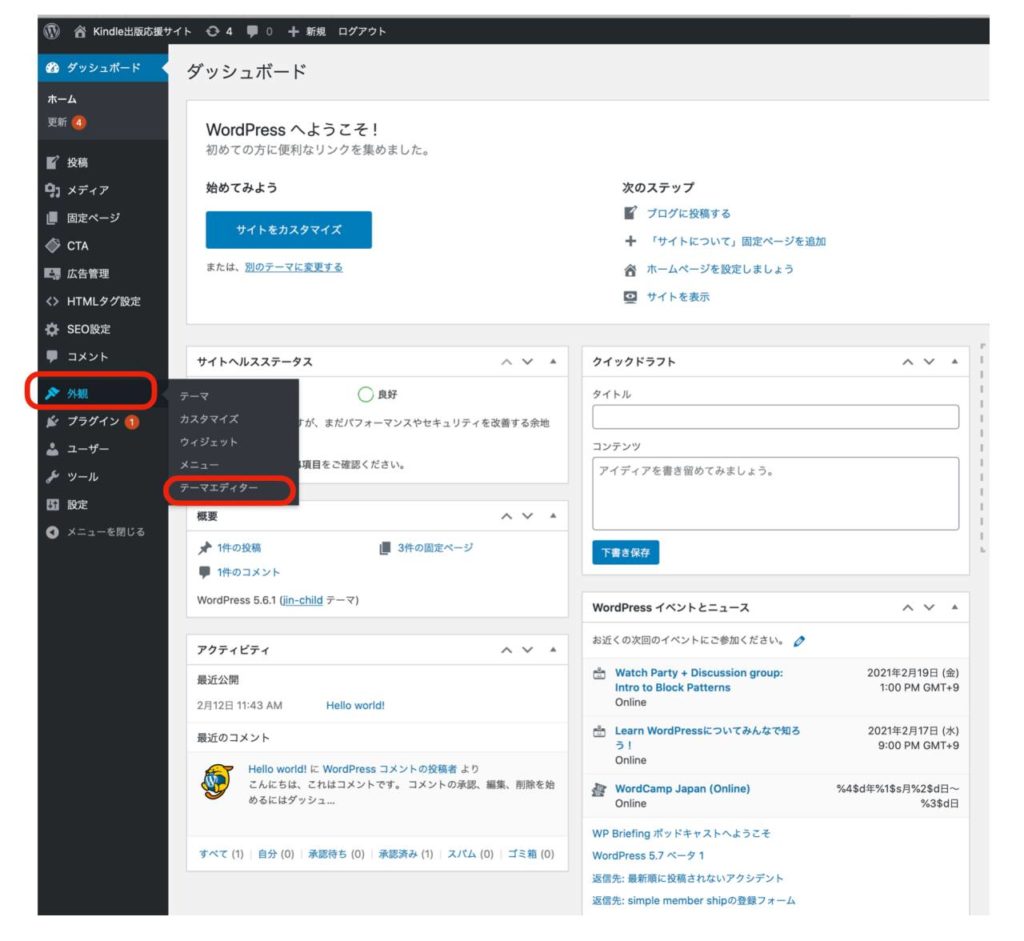Screen dimensions: 1024x941
Task: Open 3件の固定ページ link
Action: pyautogui.click(x=436, y=548)
